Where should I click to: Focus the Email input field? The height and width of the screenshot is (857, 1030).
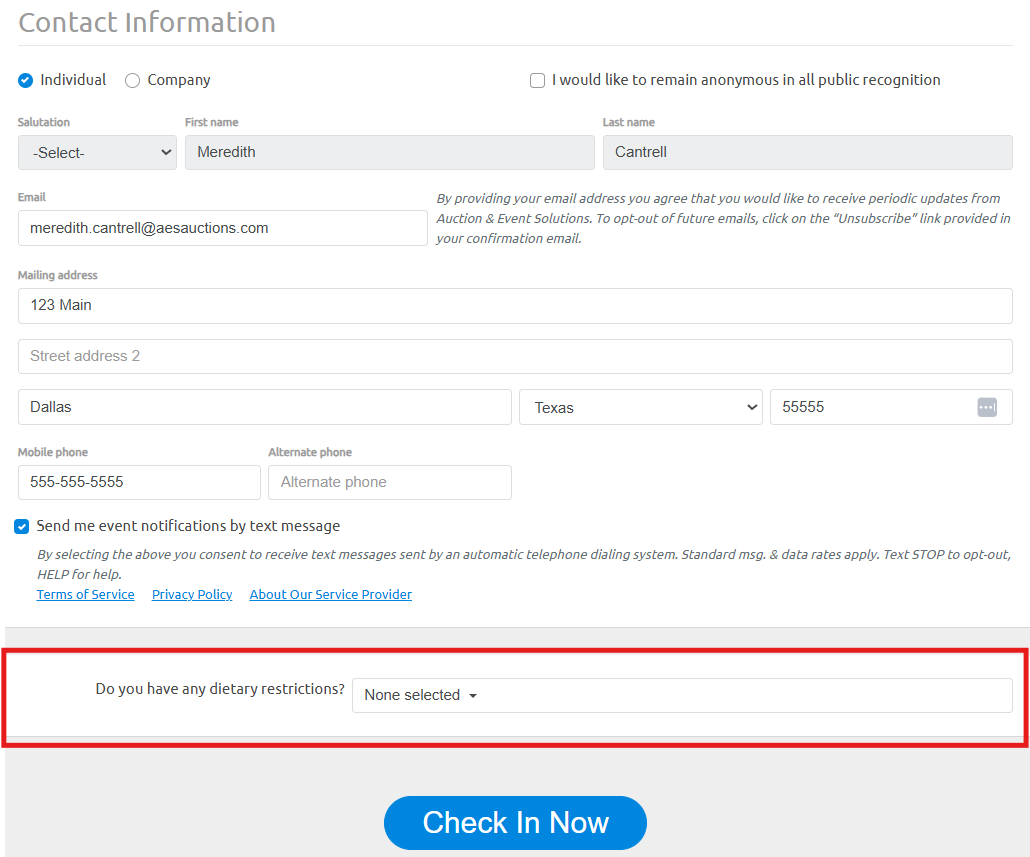point(222,228)
